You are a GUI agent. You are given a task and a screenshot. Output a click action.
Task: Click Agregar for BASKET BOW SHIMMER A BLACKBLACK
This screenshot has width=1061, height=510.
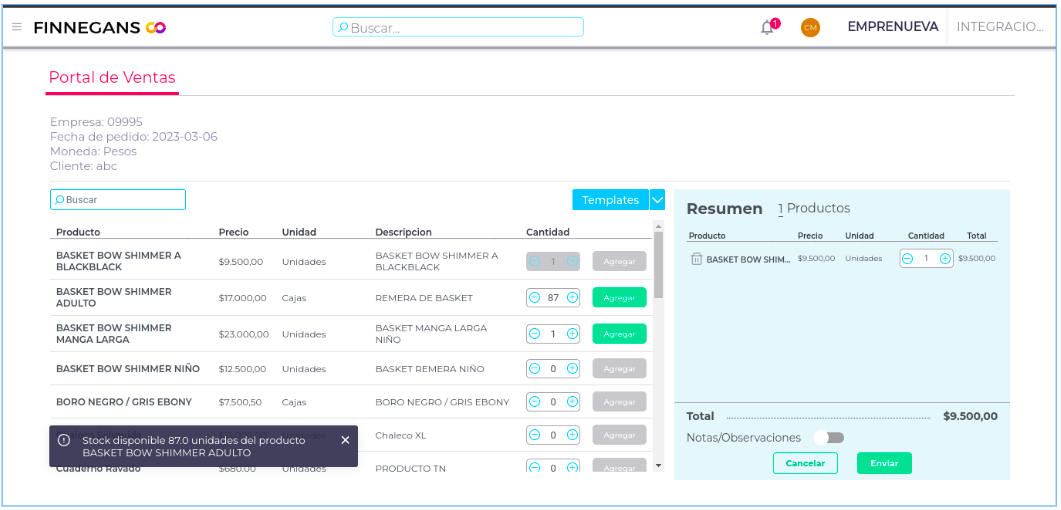coord(619,261)
